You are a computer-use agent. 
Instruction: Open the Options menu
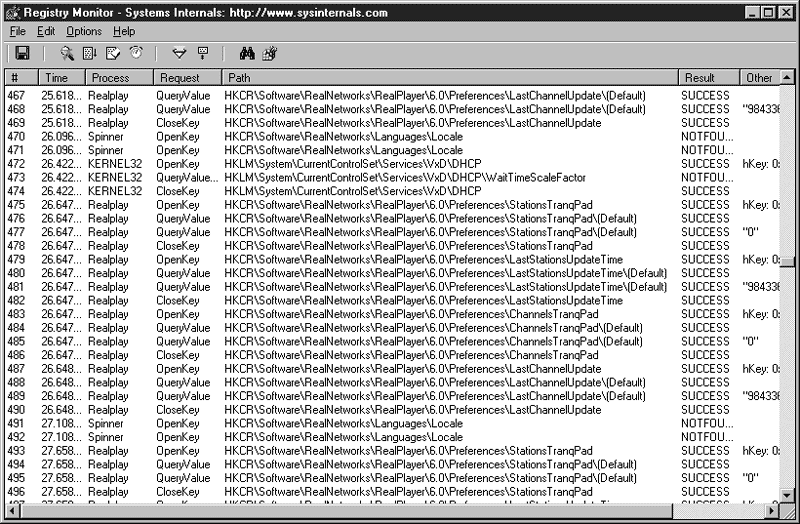84,32
